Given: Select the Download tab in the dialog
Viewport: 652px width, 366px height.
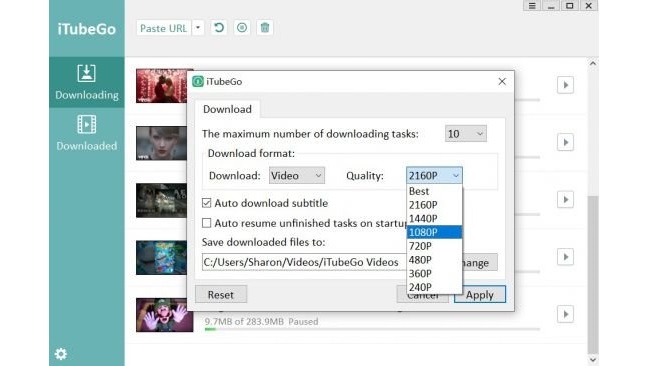Looking at the screenshot, I should (x=227, y=109).
